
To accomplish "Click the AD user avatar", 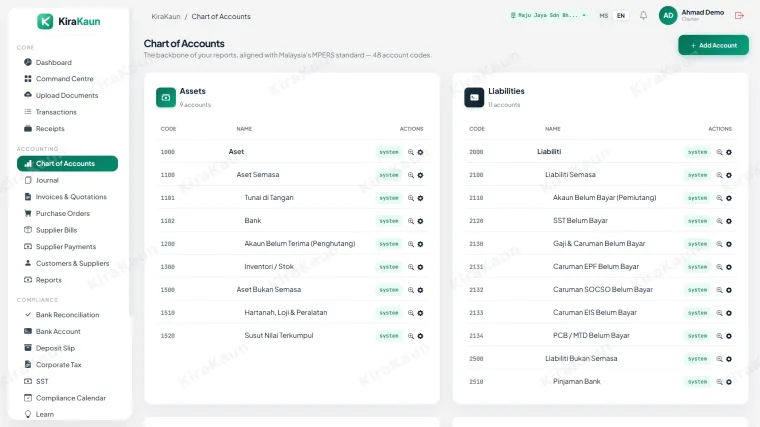I will click(668, 16).
